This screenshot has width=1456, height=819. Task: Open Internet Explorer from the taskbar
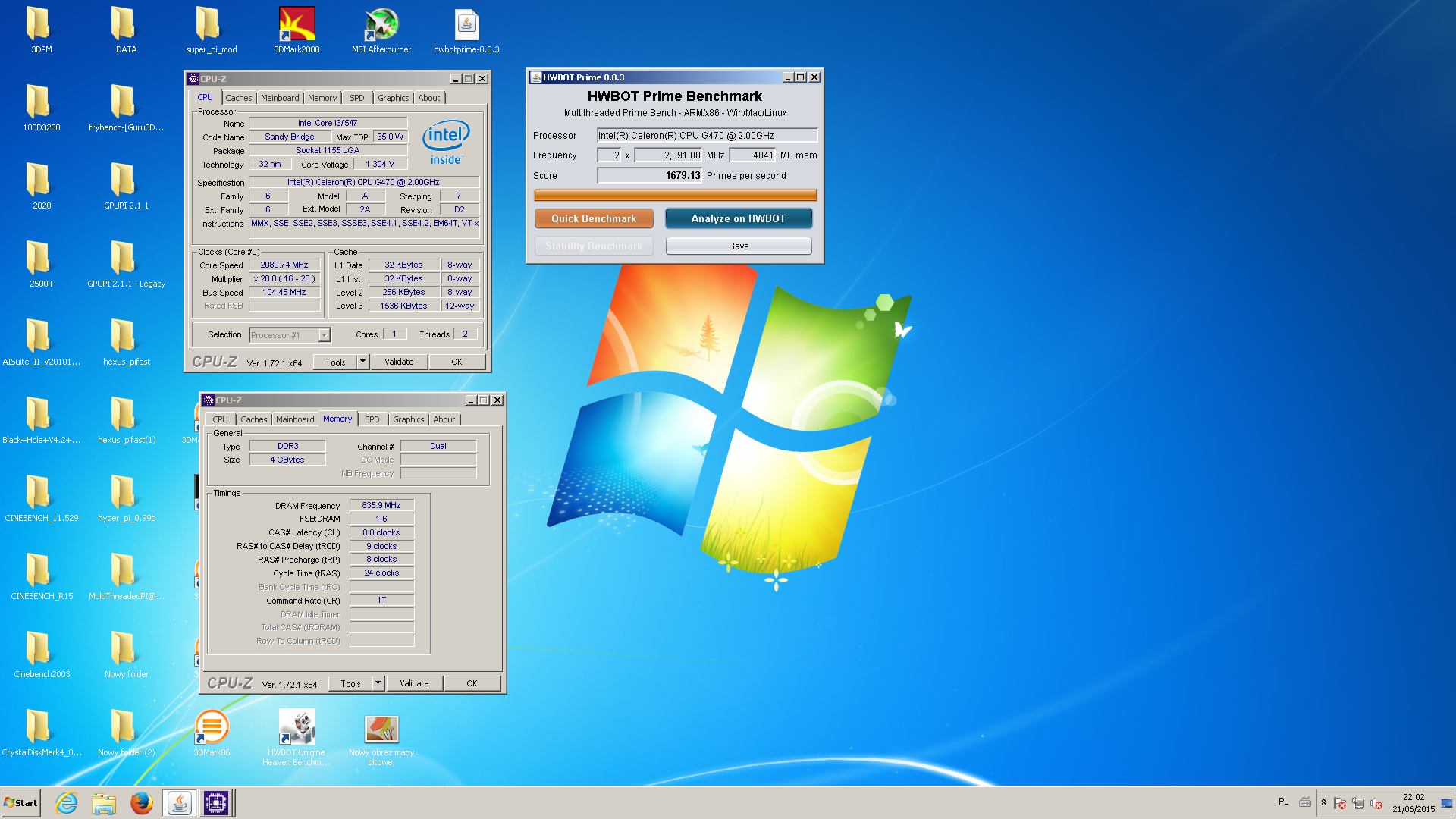67,803
